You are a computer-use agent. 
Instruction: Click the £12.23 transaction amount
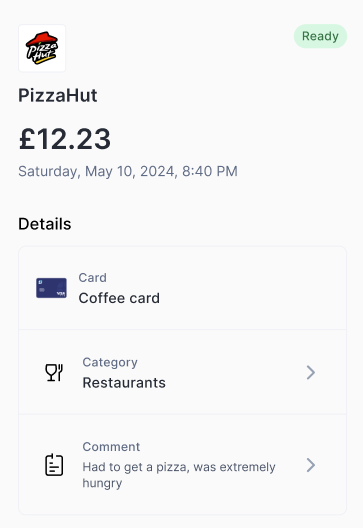pos(65,139)
